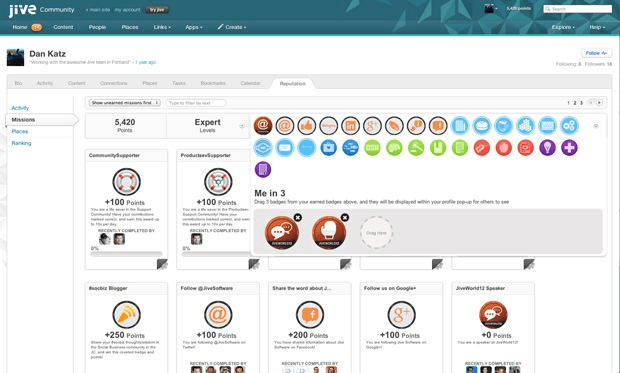Click the Facebook badge in Share the word card
Image resolution: width=620 pixels, height=373 pixels.
click(310, 315)
